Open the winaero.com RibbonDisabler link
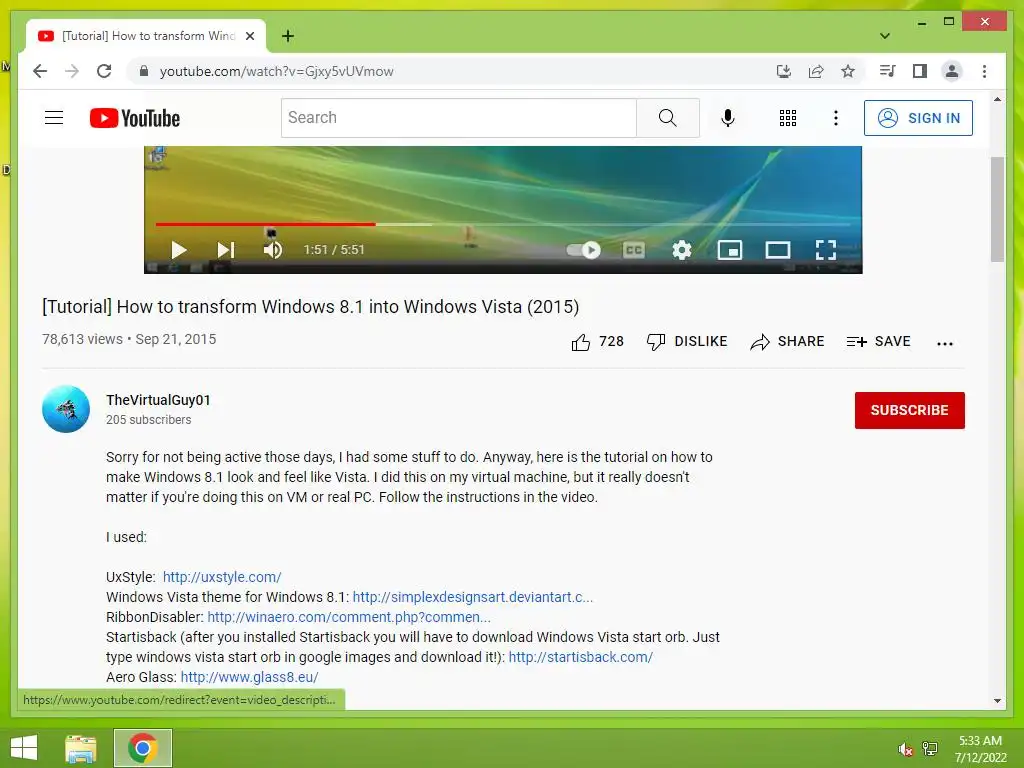 tap(349, 617)
